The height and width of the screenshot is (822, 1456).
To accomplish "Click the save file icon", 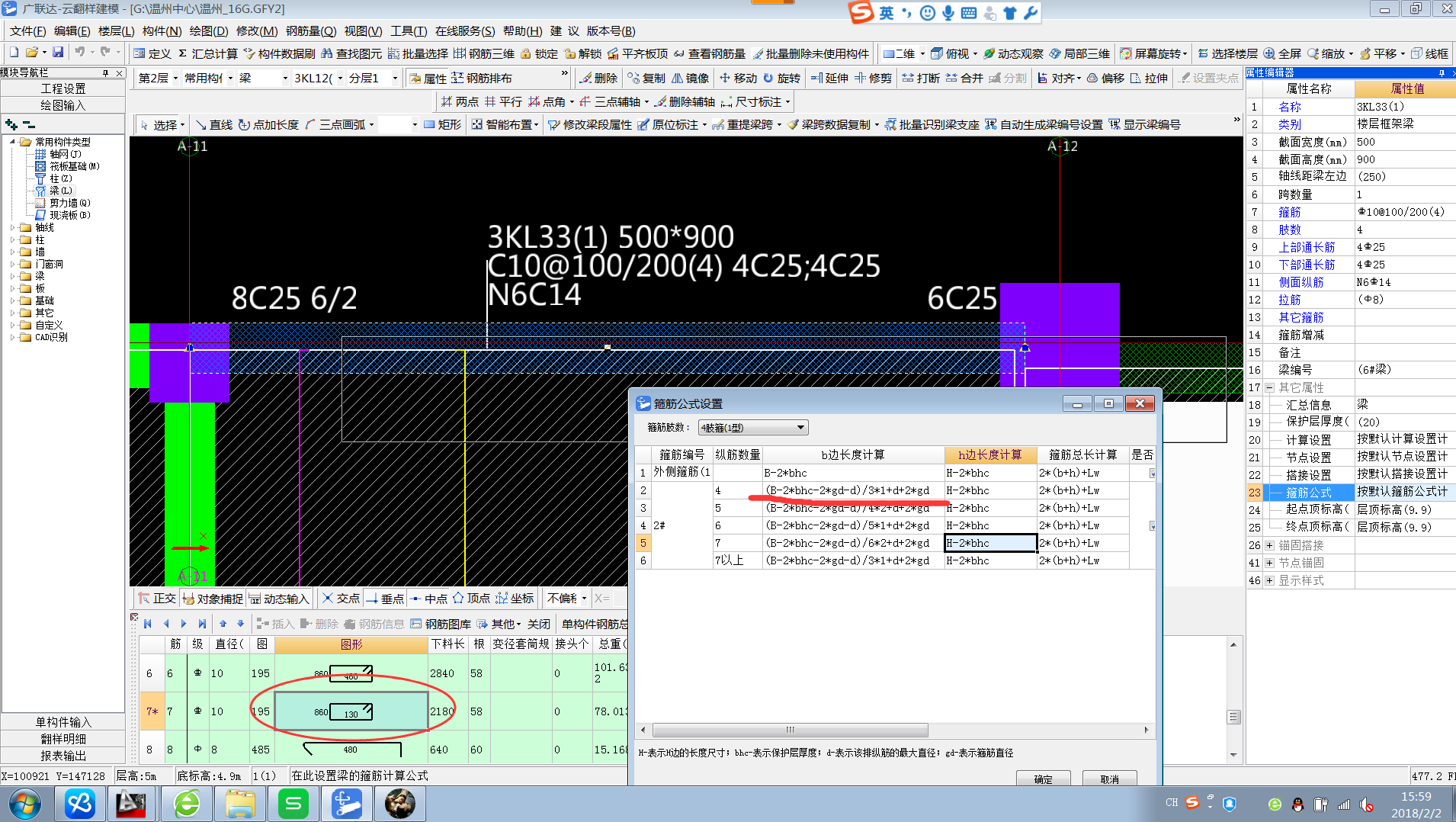I will (x=58, y=53).
